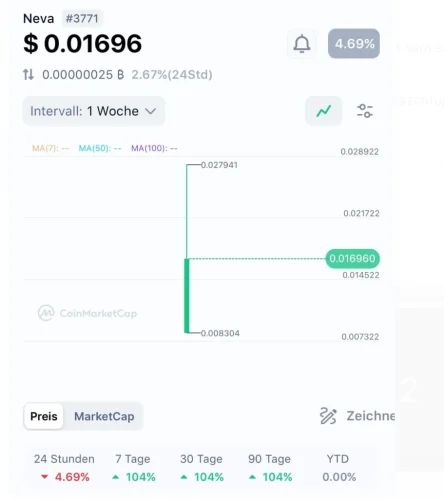The width and height of the screenshot is (444, 500).
Task: Click the green weekly candlestick body
Action: (187, 296)
